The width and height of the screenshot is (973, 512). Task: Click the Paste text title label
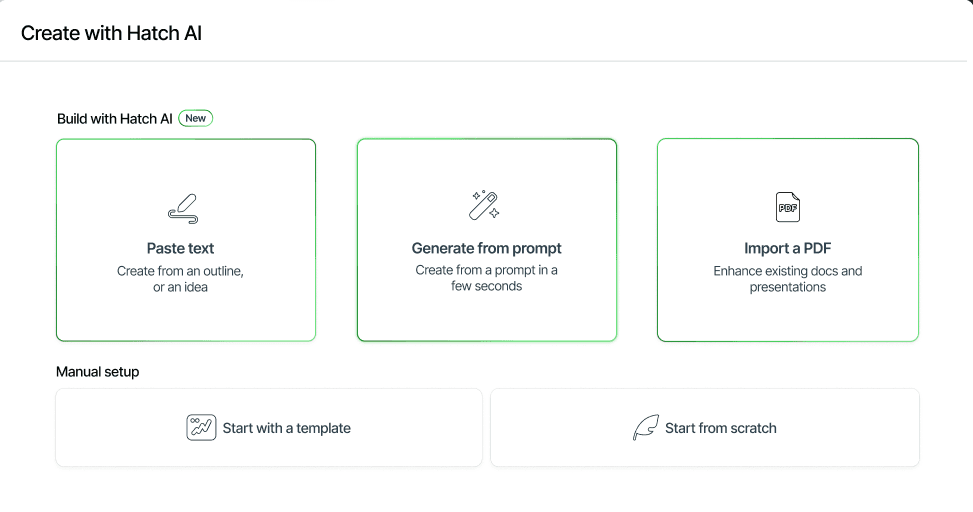(x=180, y=248)
